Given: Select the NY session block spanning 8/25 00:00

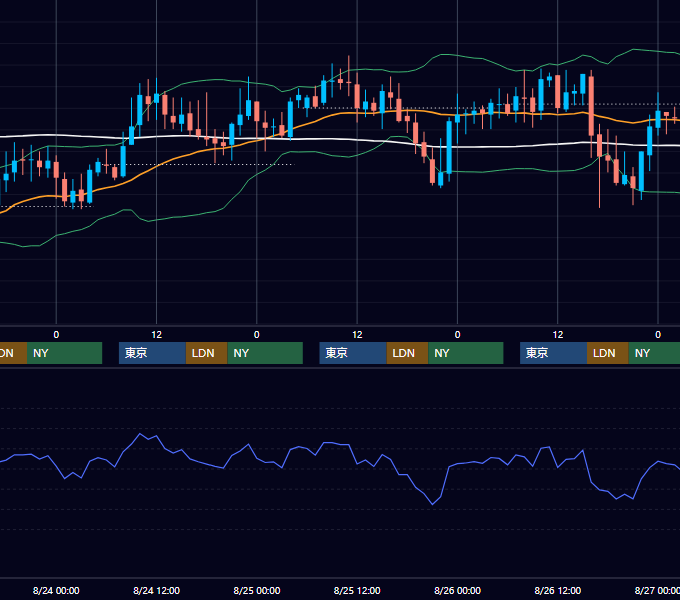Looking at the screenshot, I should tap(265, 353).
